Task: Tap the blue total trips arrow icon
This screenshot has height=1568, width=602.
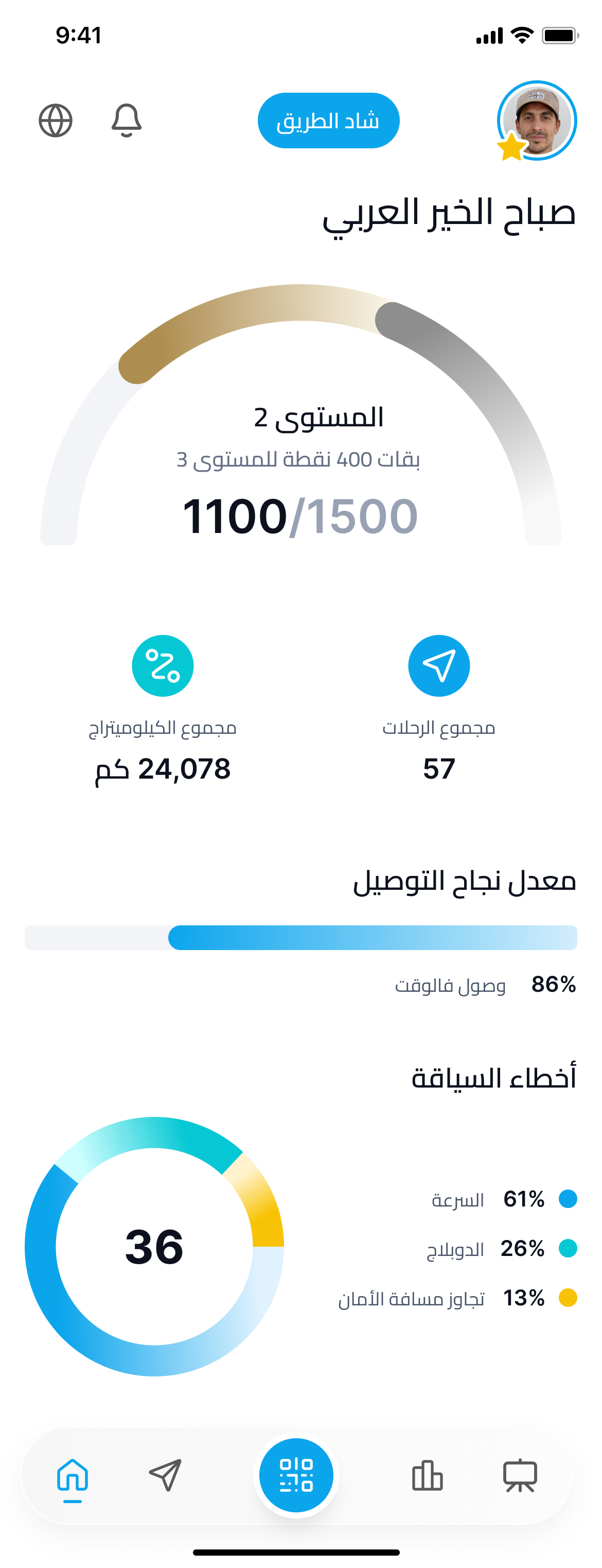Action: coord(438,665)
